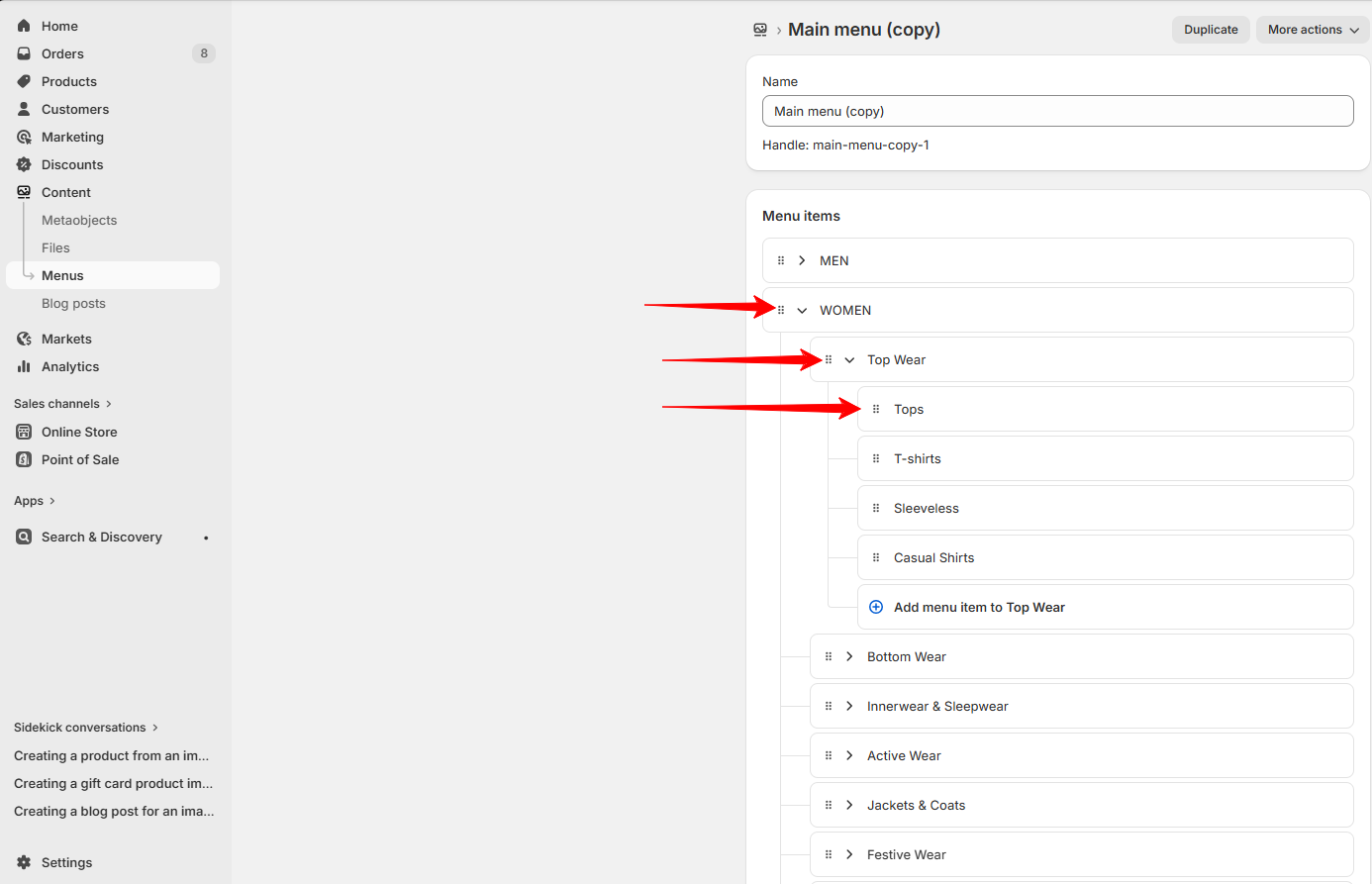Expand Sales channels section
Screen dimensions: 1372x884
tap(62, 404)
